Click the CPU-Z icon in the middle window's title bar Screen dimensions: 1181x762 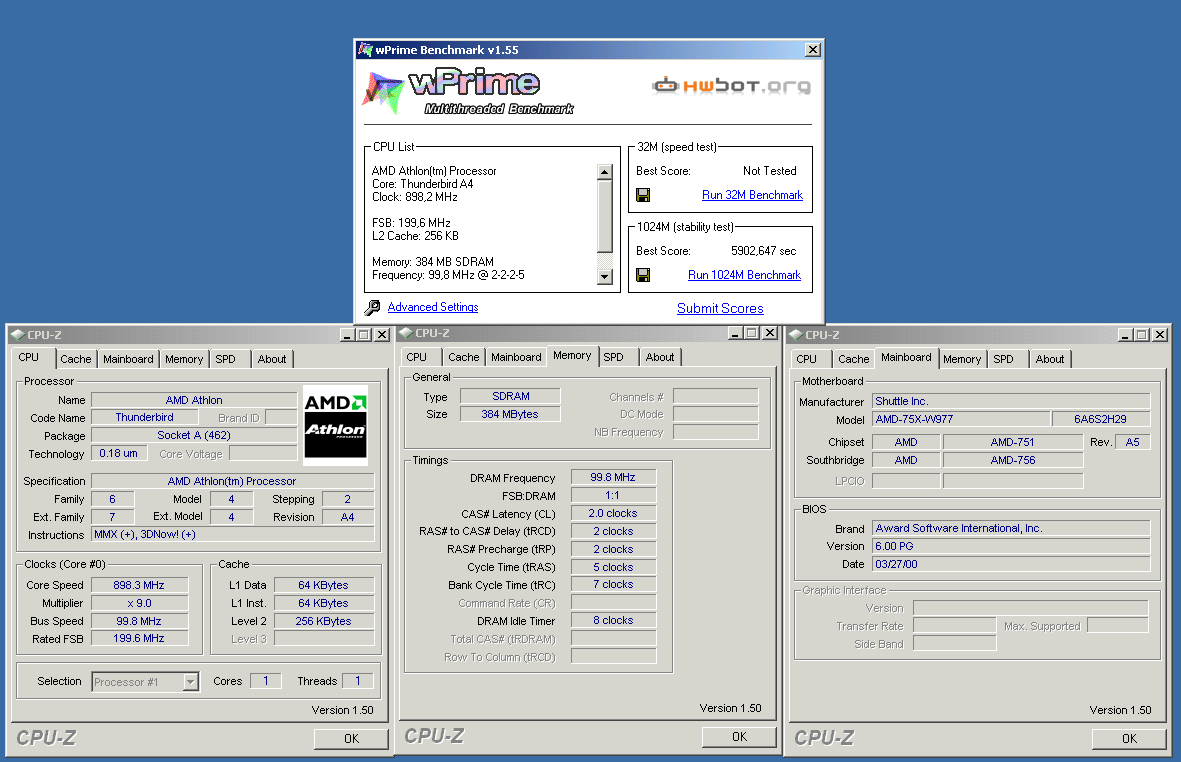click(x=406, y=333)
